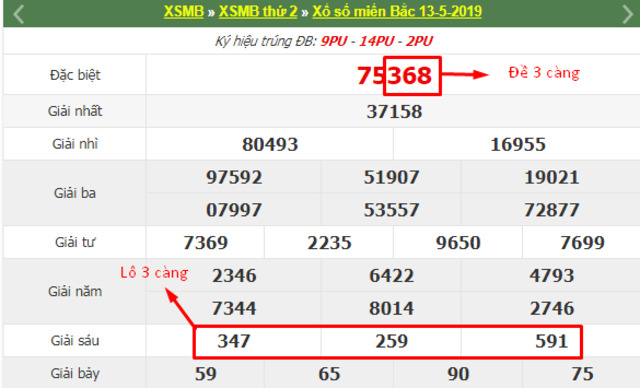Select Giải nhì number 16955
The height and width of the screenshot is (388, 640).
coord(518,144)
